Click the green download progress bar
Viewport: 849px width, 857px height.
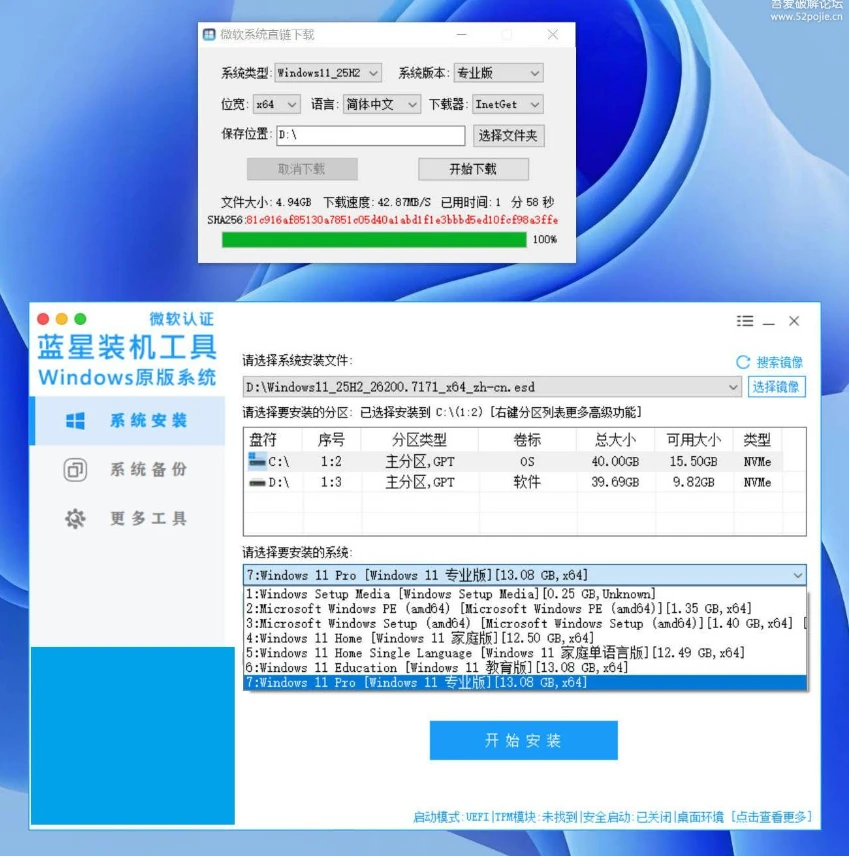(370, 239)
